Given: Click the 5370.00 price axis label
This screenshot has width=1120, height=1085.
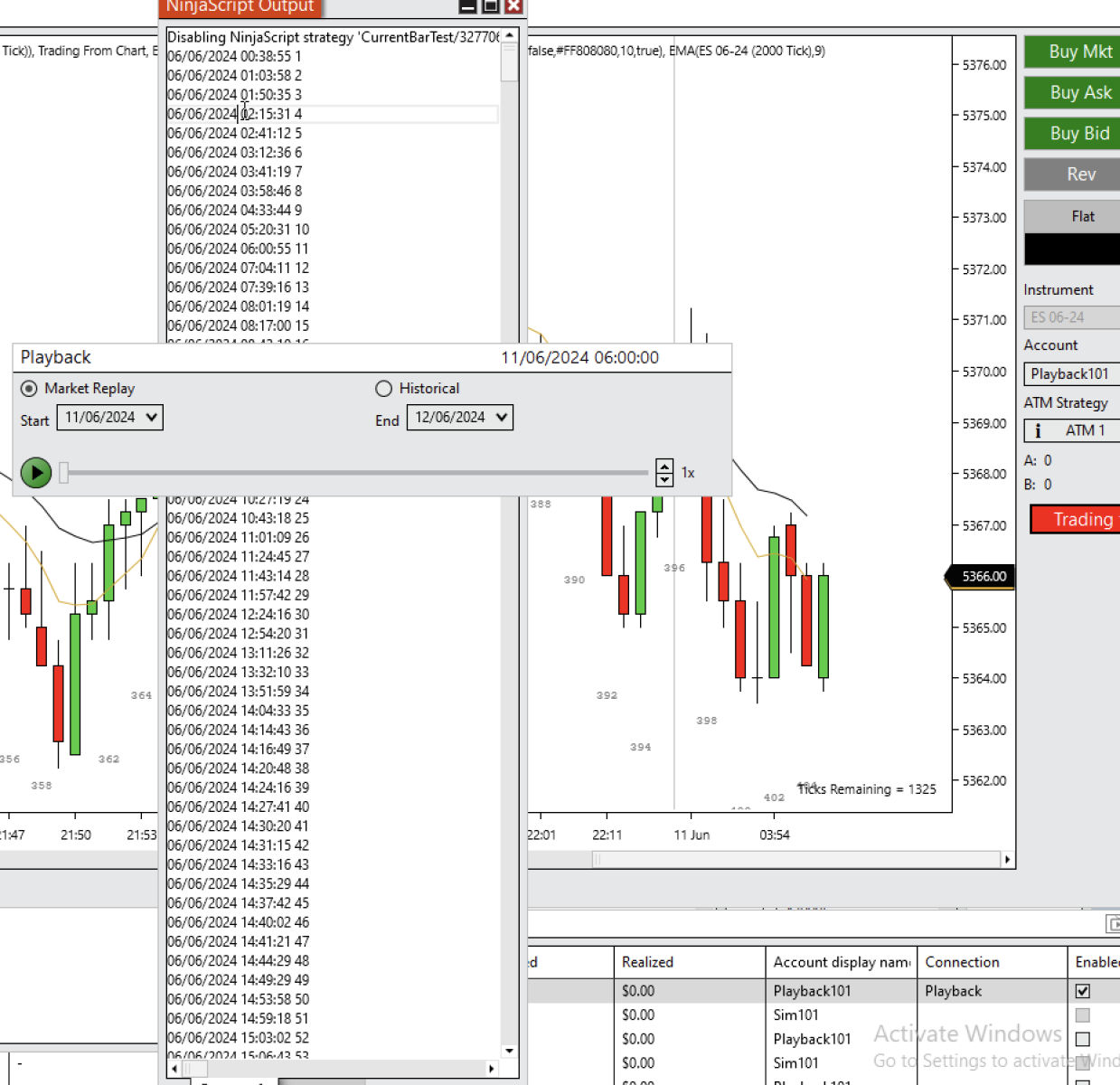Looking at the screenshot, I should point(984,372).
